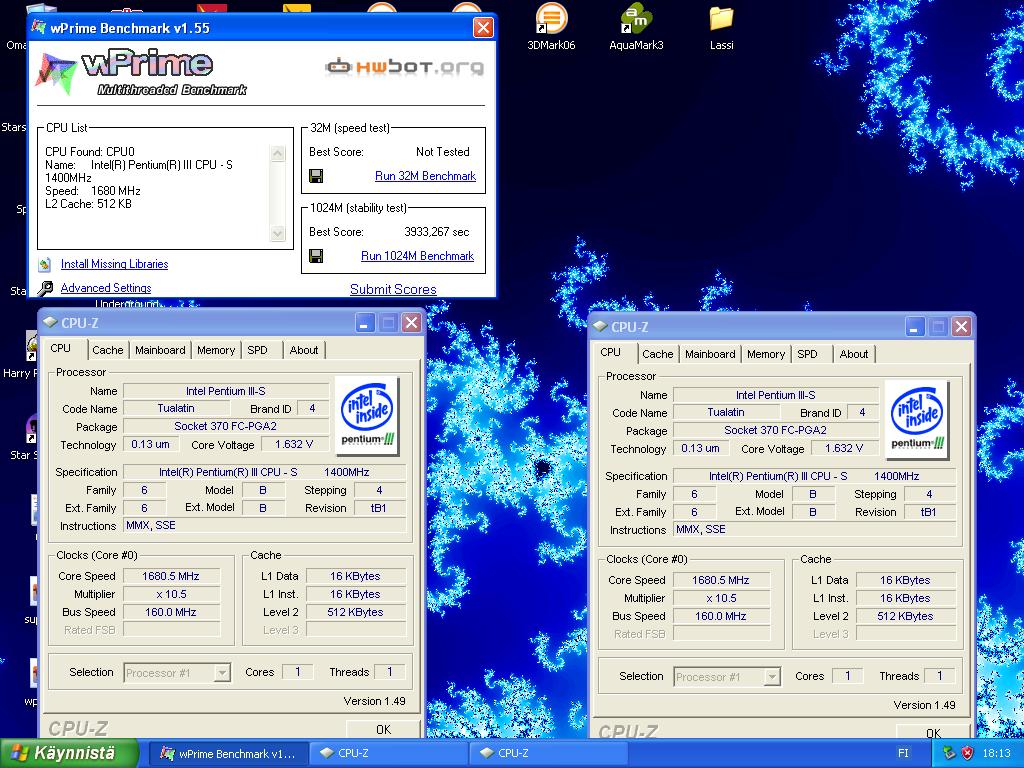Click CPU List scrollbar down arrow
This screenshot has width=1024, height=768.
[x=278, y=233]
